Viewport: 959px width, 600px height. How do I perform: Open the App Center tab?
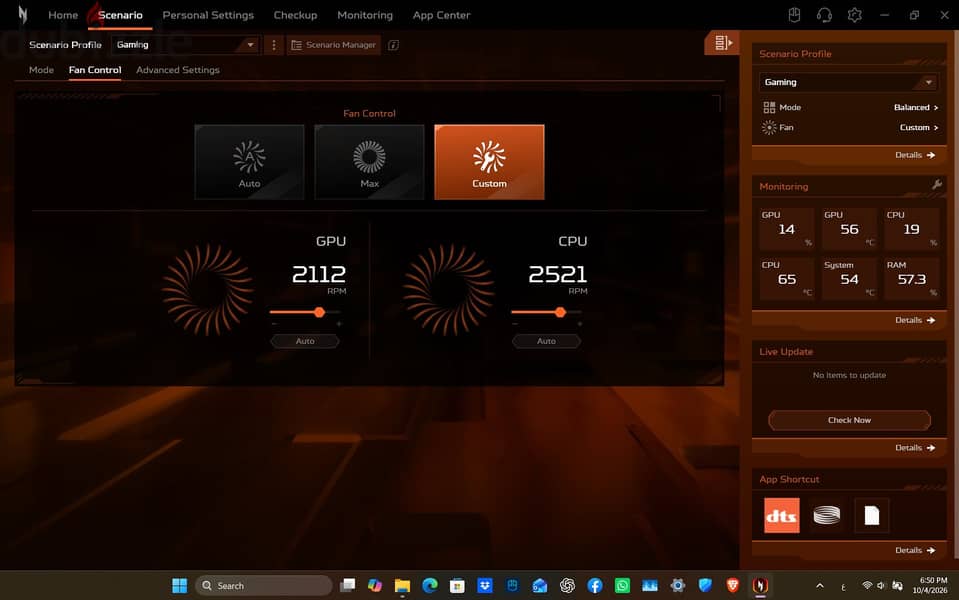click(x=441, y=15)
